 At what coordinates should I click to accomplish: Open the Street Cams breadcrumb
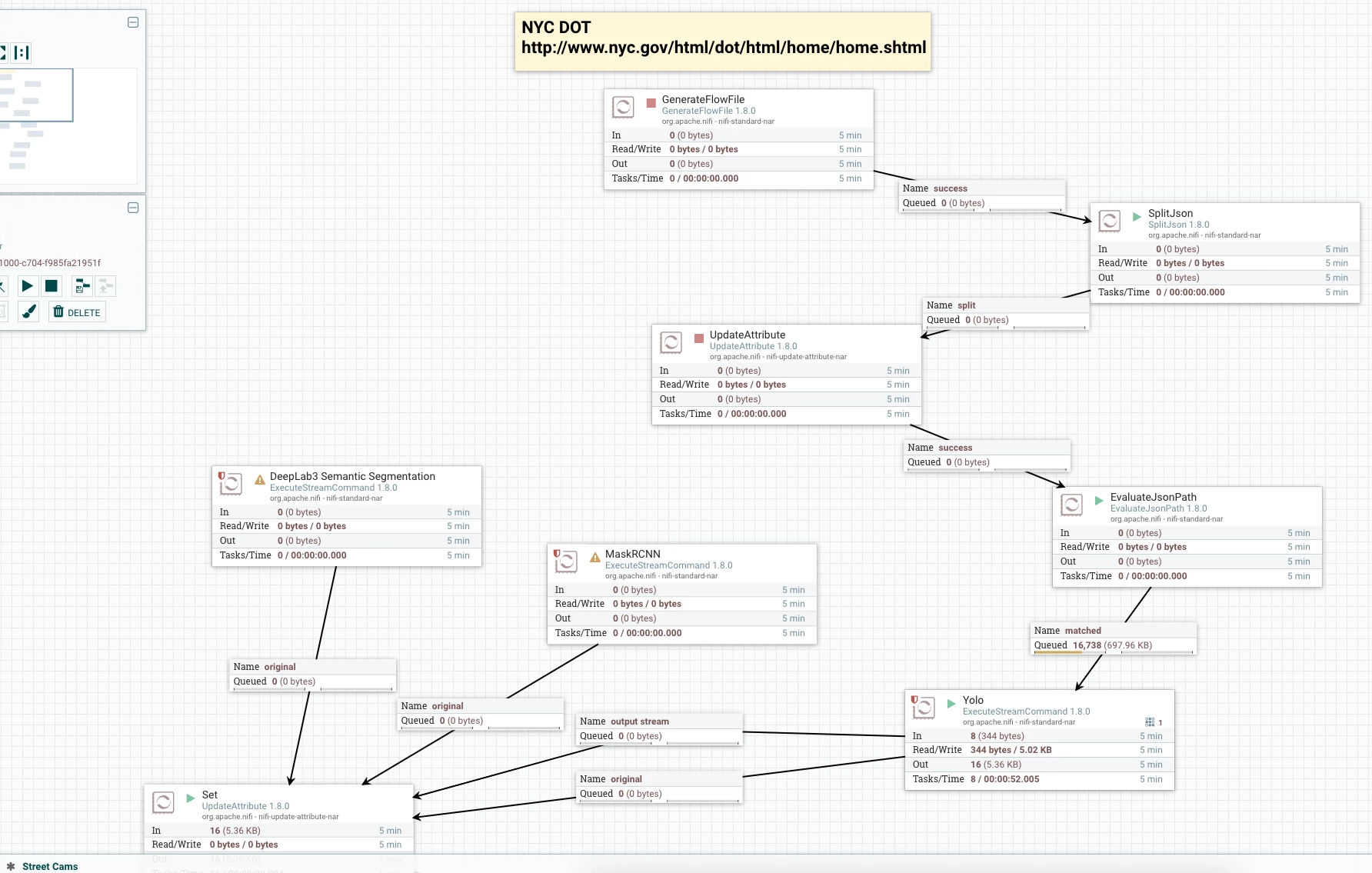pyautogui.click(x=50, y=866)
